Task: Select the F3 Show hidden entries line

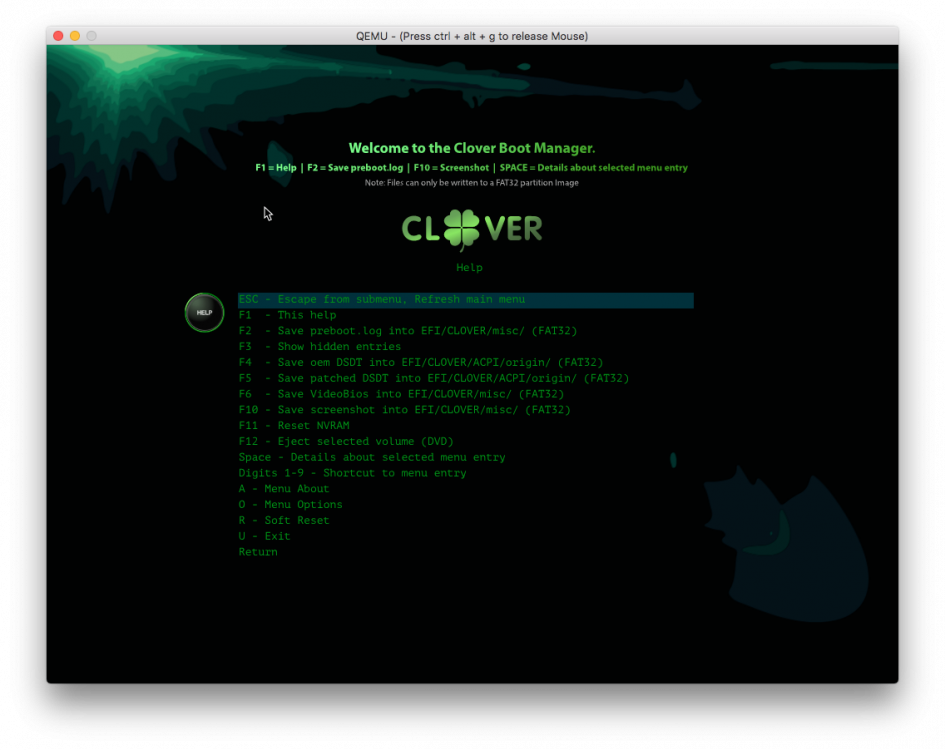Action: [319, 347]
